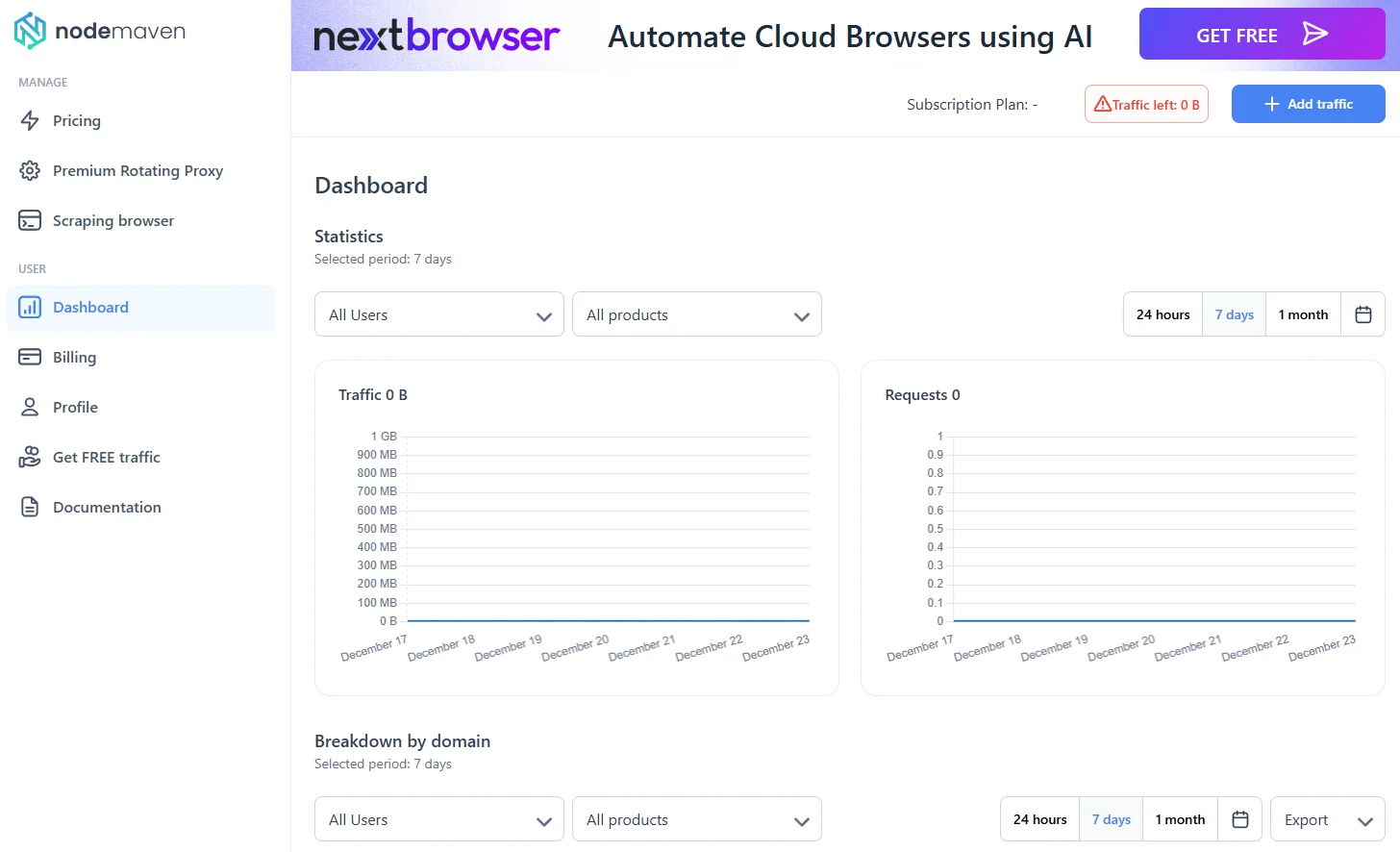Click the Get FREE traffic gift icon

(30, 457)
